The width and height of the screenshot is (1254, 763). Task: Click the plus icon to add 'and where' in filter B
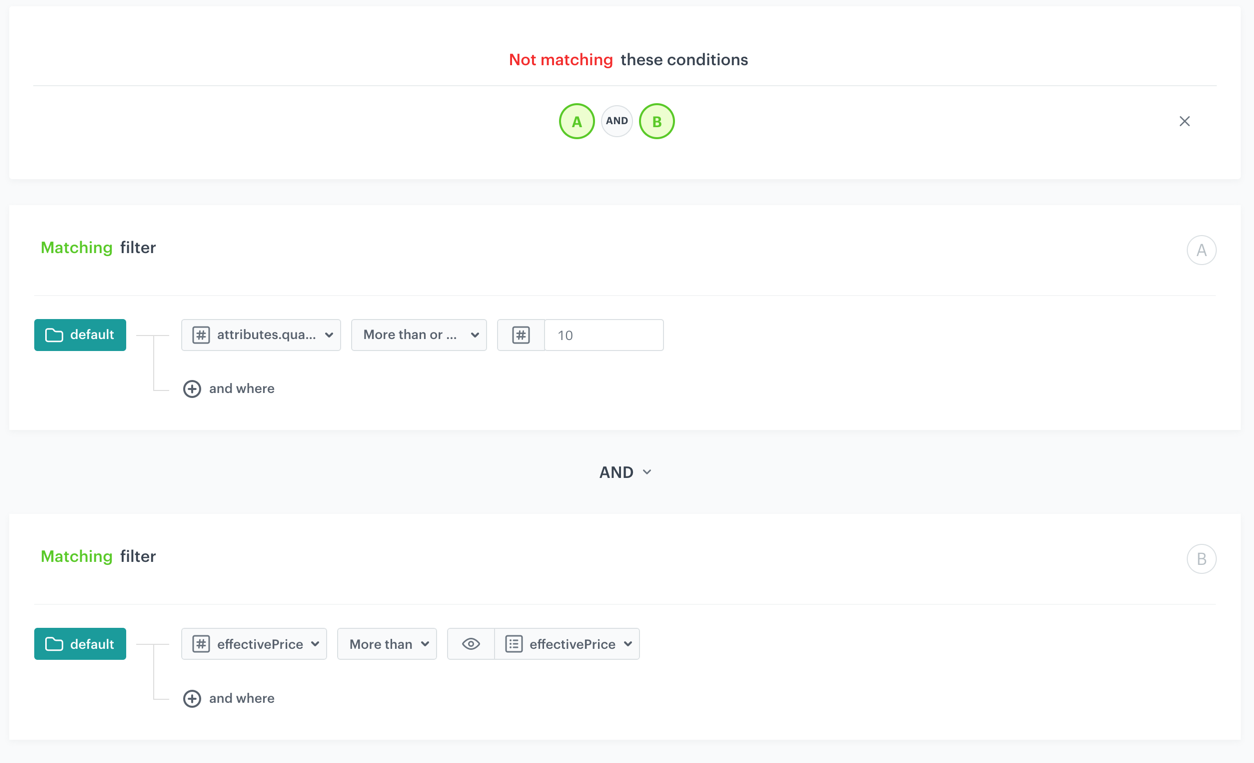click(x=192, y=699)
